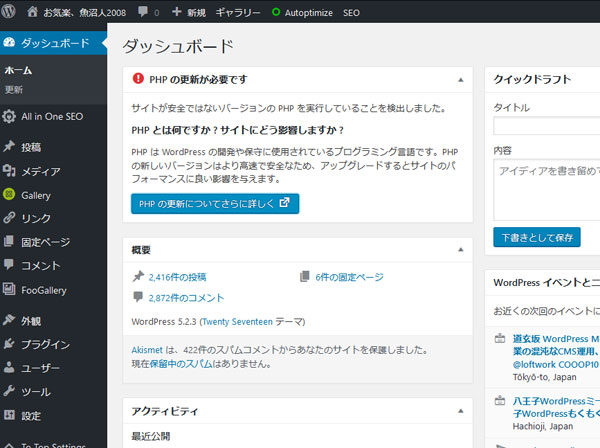Open the メディア sidebar menu
600x448 pixels.
point(41,171)
